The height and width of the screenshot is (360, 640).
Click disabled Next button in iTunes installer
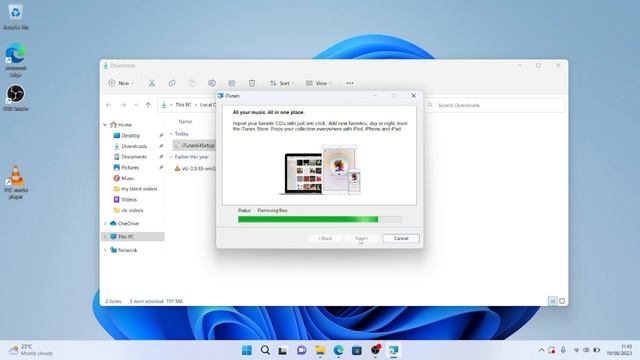tap(361, 238)
